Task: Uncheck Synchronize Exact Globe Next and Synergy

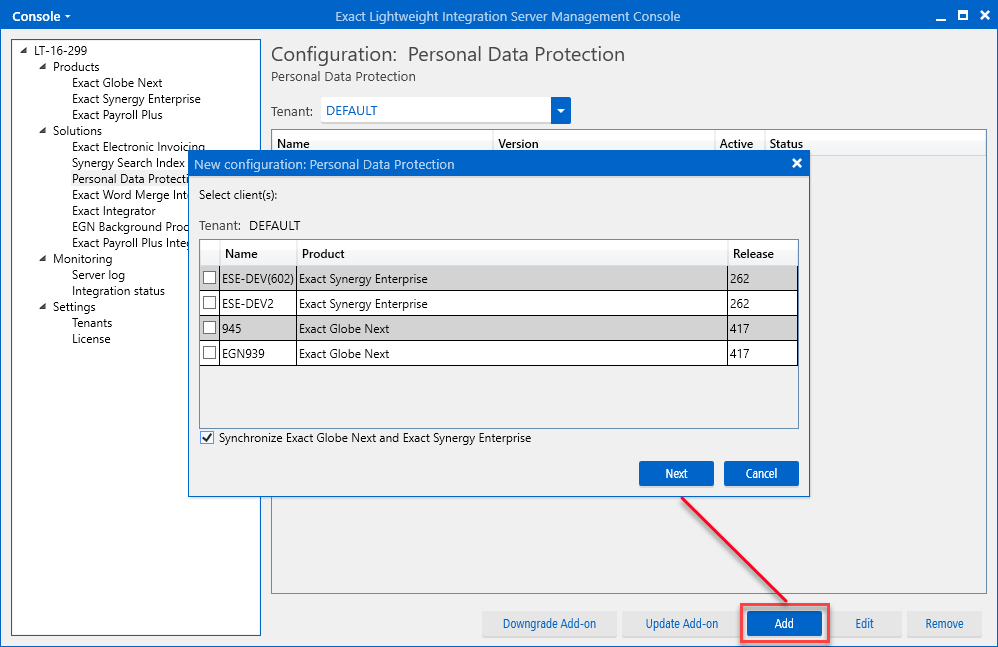Action: click(x=208, y=438)
